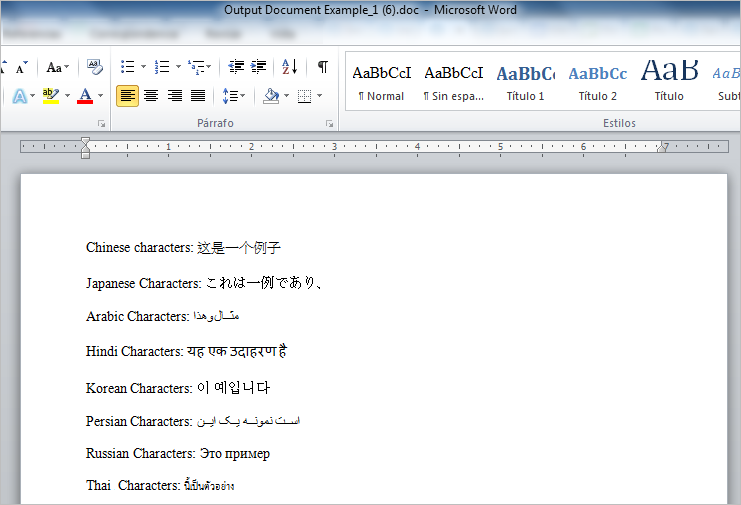The image size is (741, 505).
Task: Increase the paragraph indent
Action: (260, 67)
